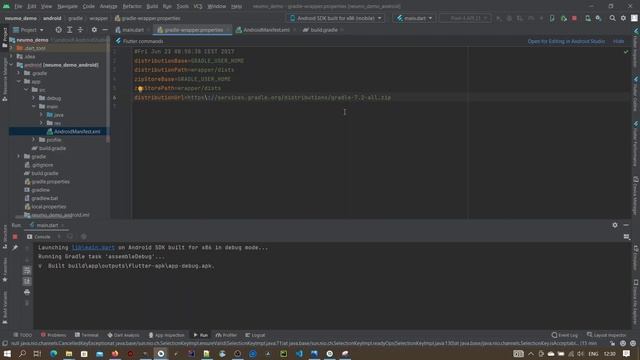The height and width of the screenshot is (360, 640).
Task: Click the Debug bug icon in toolbar
Action: (509, 18)
